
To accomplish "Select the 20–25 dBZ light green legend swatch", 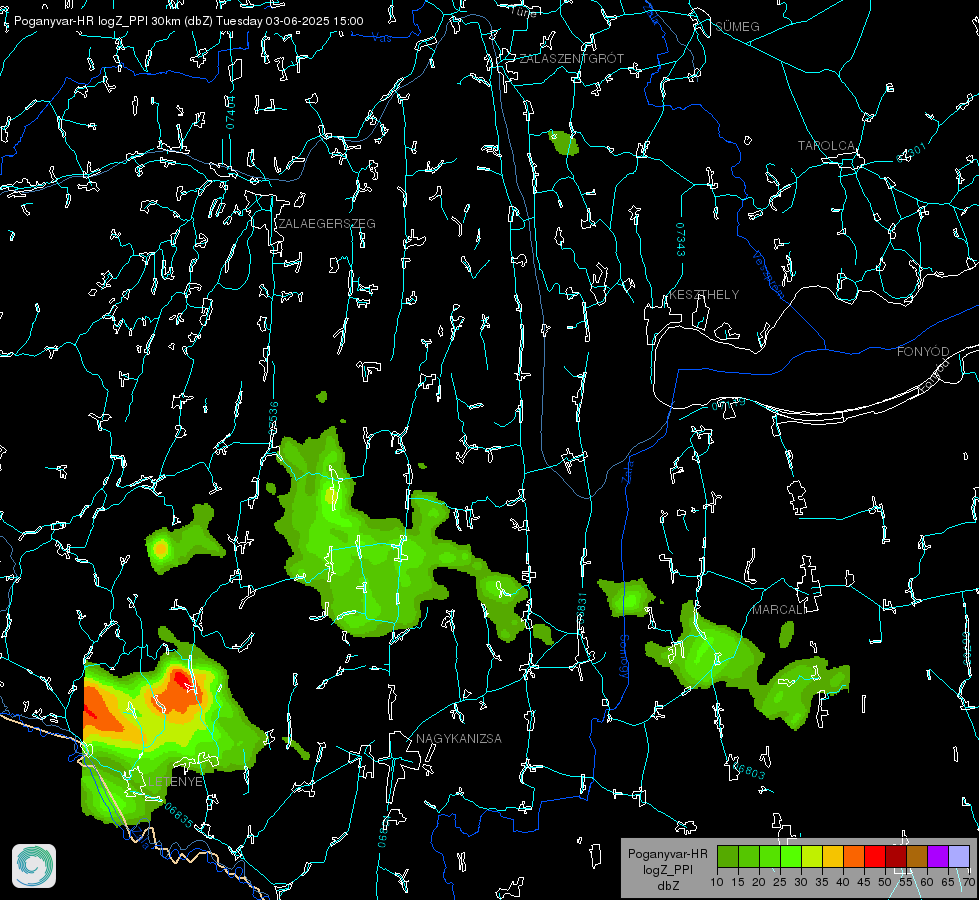I will coord(770,857).
